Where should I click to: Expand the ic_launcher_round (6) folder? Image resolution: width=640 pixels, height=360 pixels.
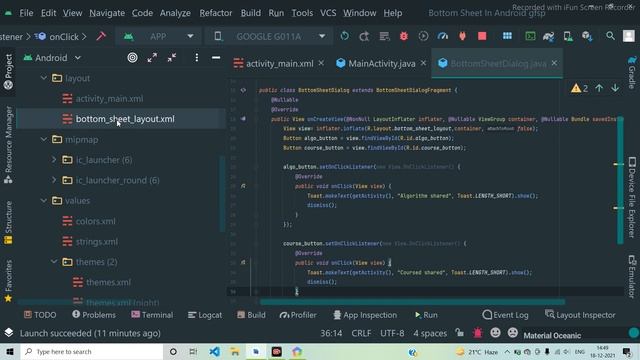coord(54,180)
